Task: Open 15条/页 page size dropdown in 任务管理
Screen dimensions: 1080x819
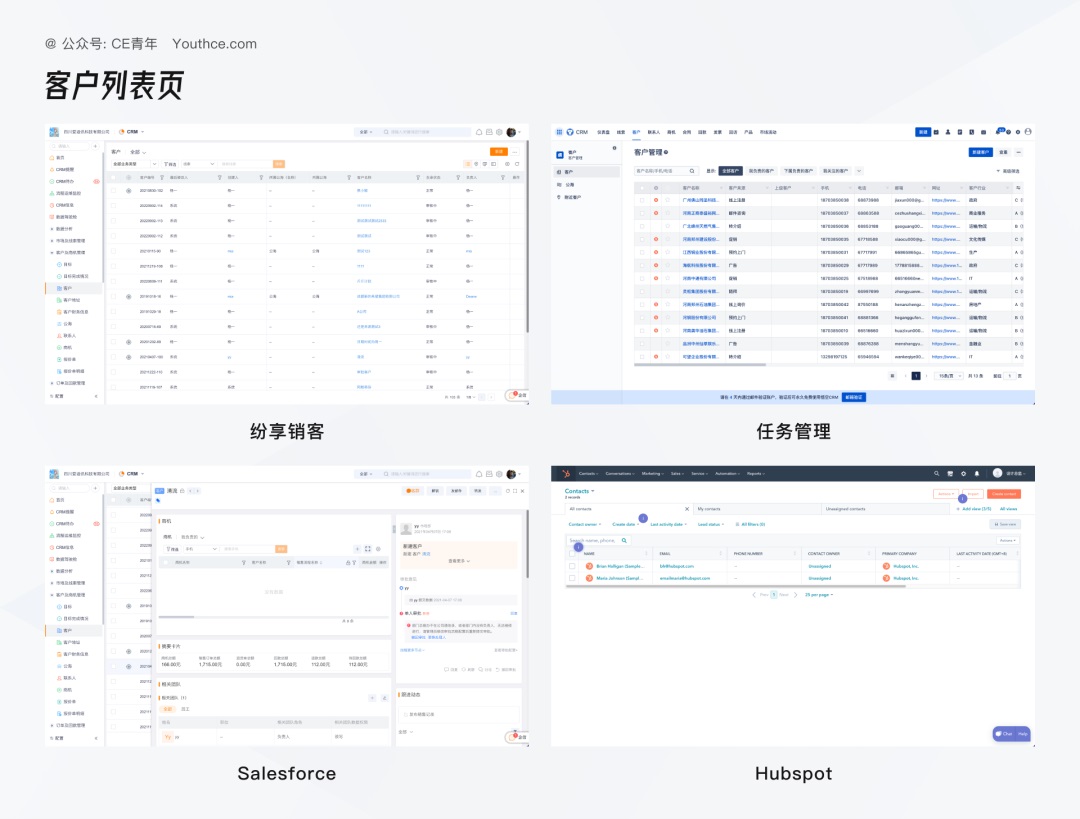Action: [x=951, y=376]
